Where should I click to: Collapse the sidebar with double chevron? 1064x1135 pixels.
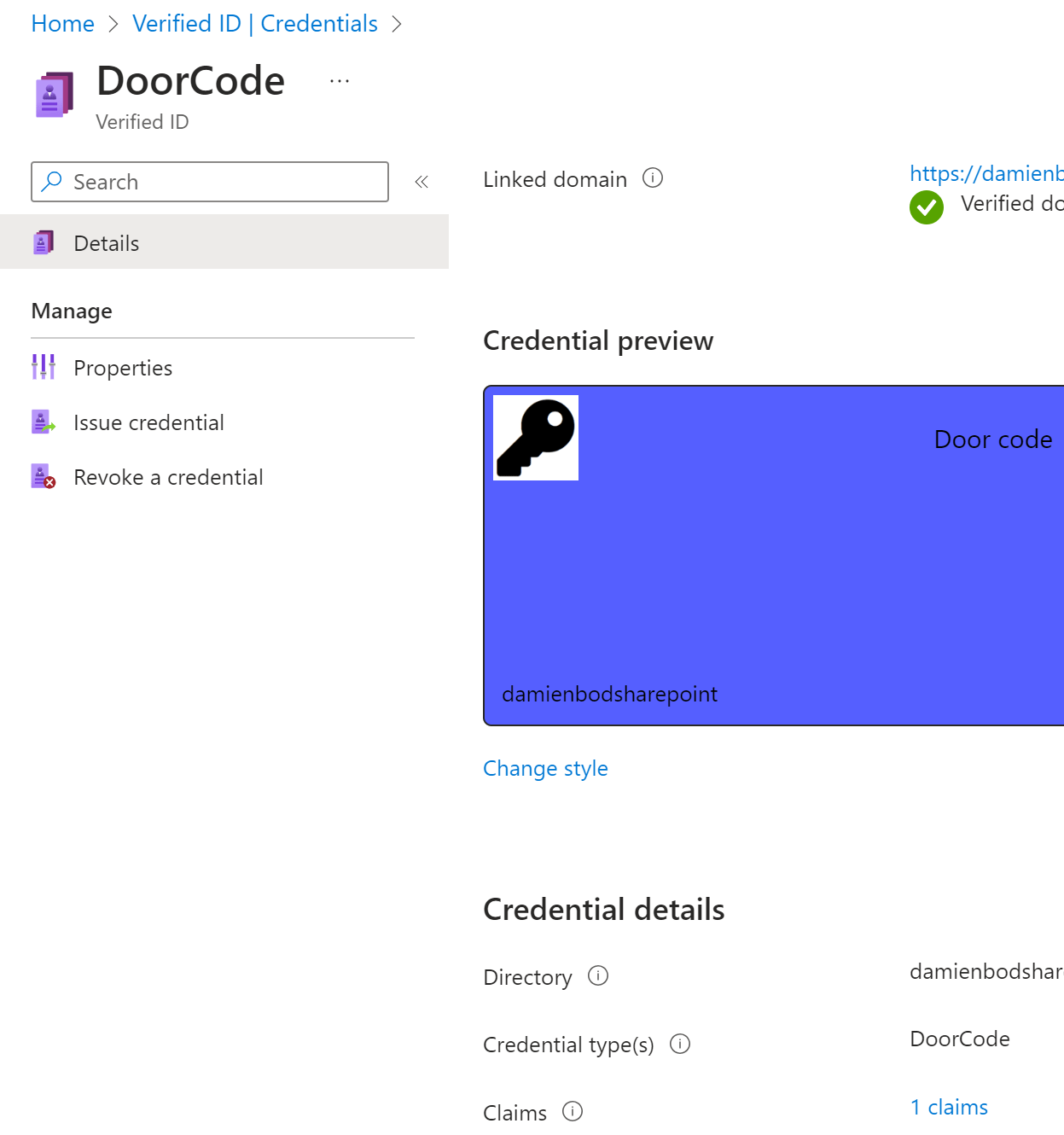[x=422, y=182]
